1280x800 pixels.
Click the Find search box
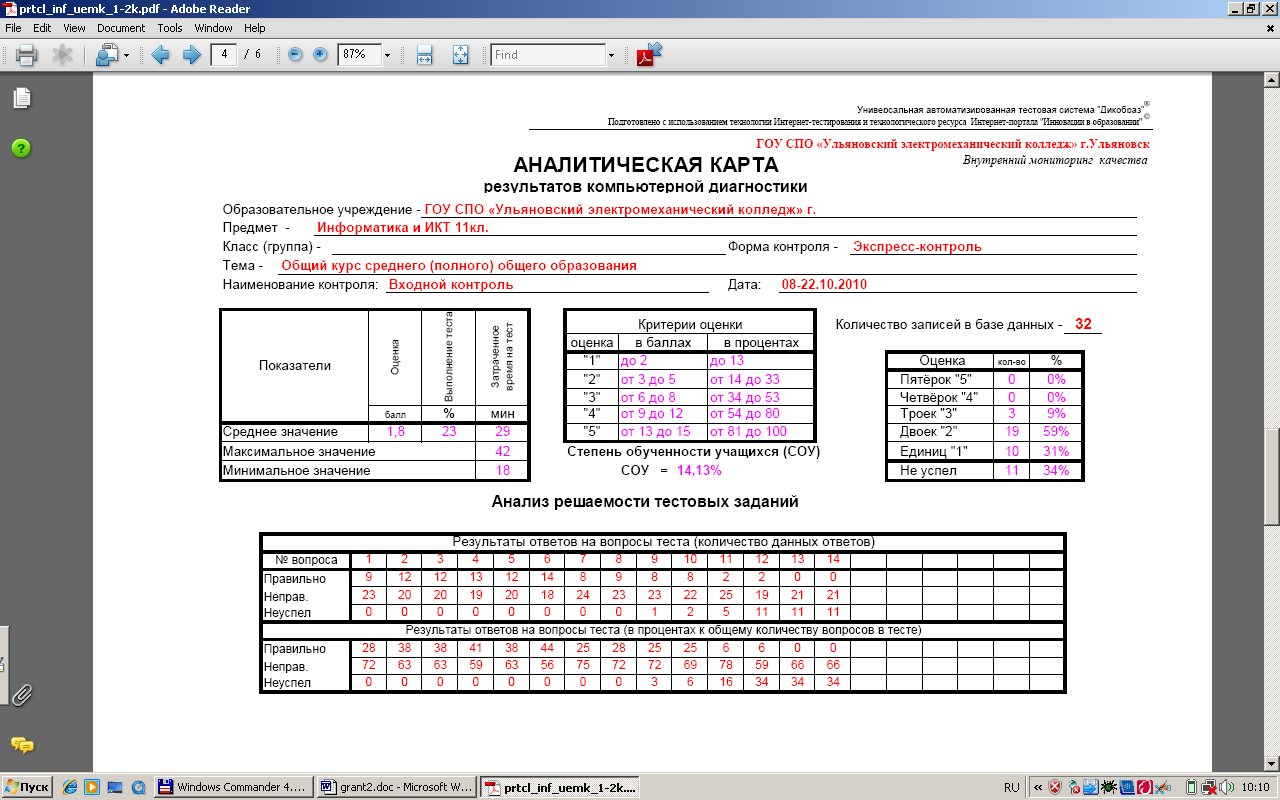point(546,55)
